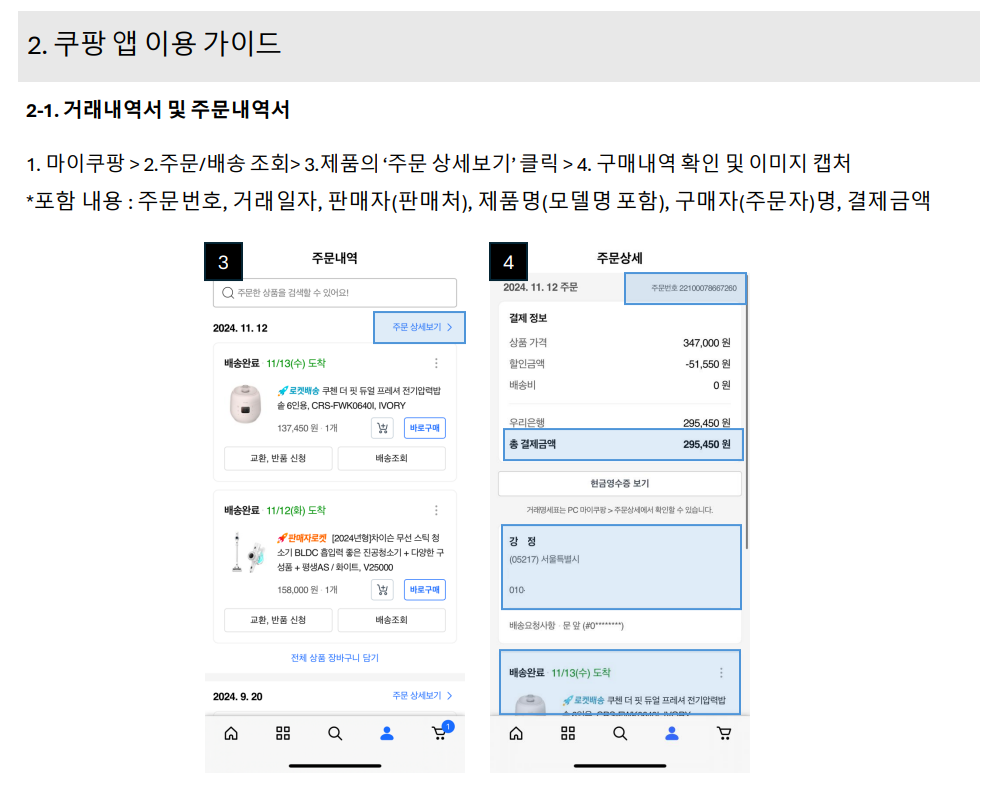The image size is (999, 788).
Task: Select the home icon on the 주문상세 screen
Action: pos(515,733)
